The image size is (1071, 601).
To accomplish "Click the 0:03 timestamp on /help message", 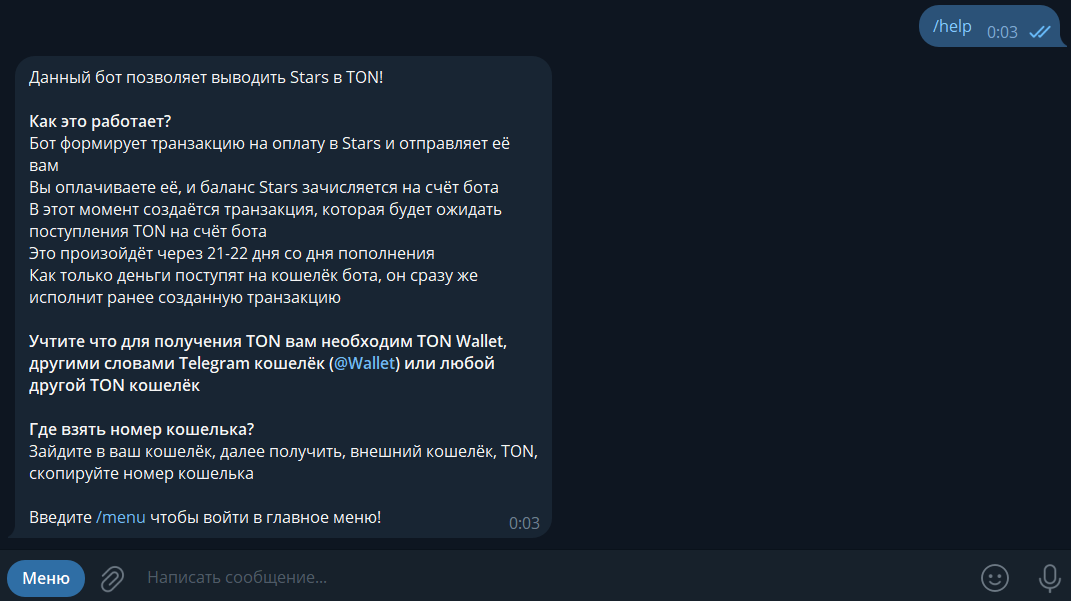I will tap(1002, 32).
